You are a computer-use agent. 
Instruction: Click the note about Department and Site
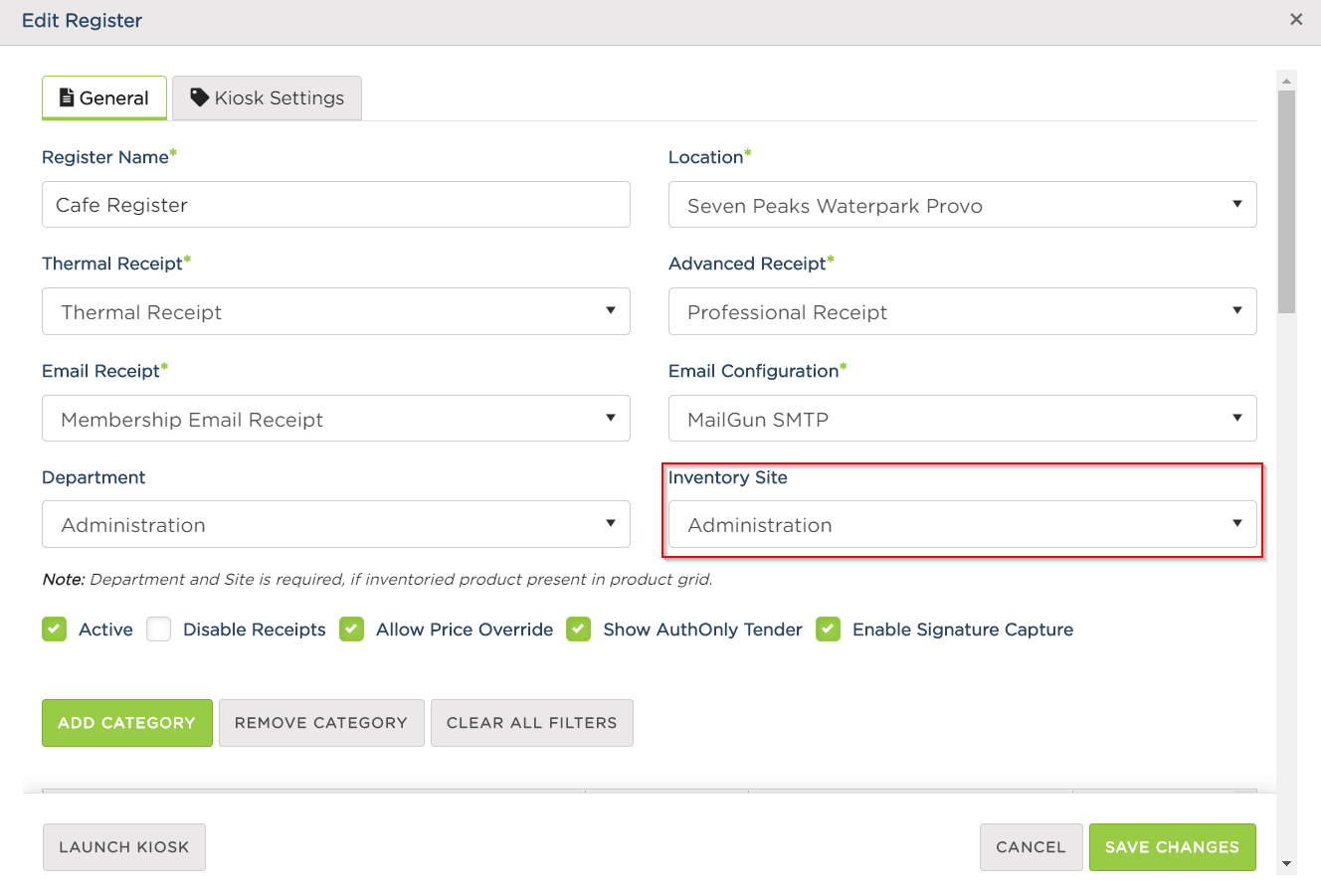point(377,579)
